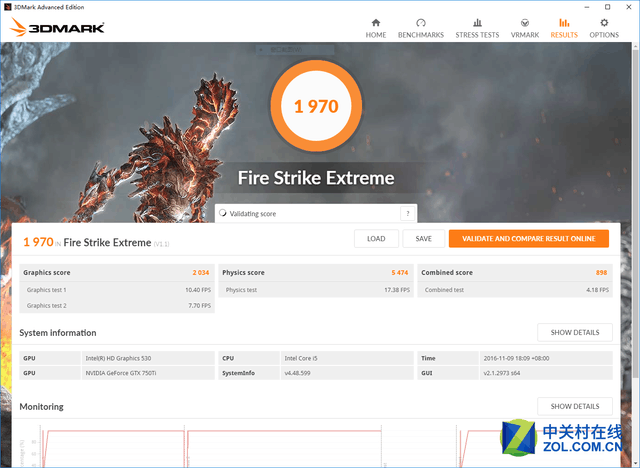Click NVIDIA GeForce GTX 750Ti cell

(148, 373)
